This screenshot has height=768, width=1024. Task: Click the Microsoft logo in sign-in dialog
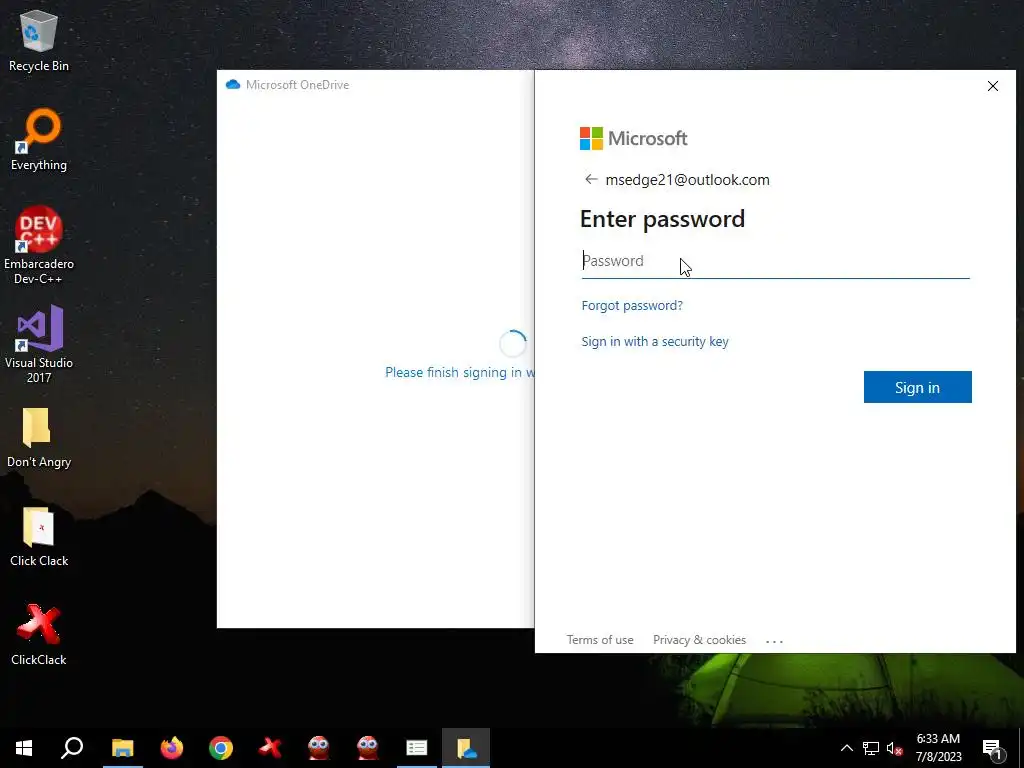point(633,138)
